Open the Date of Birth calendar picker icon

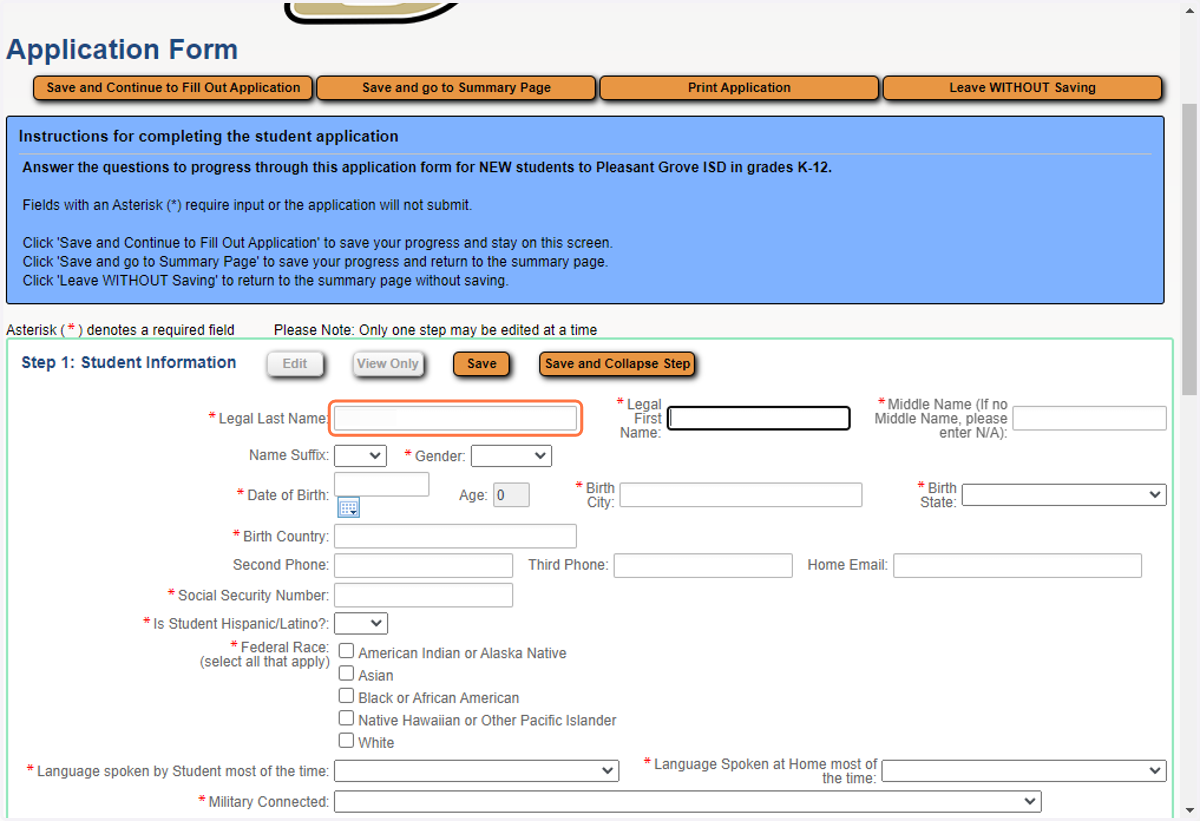coord(348,508)
